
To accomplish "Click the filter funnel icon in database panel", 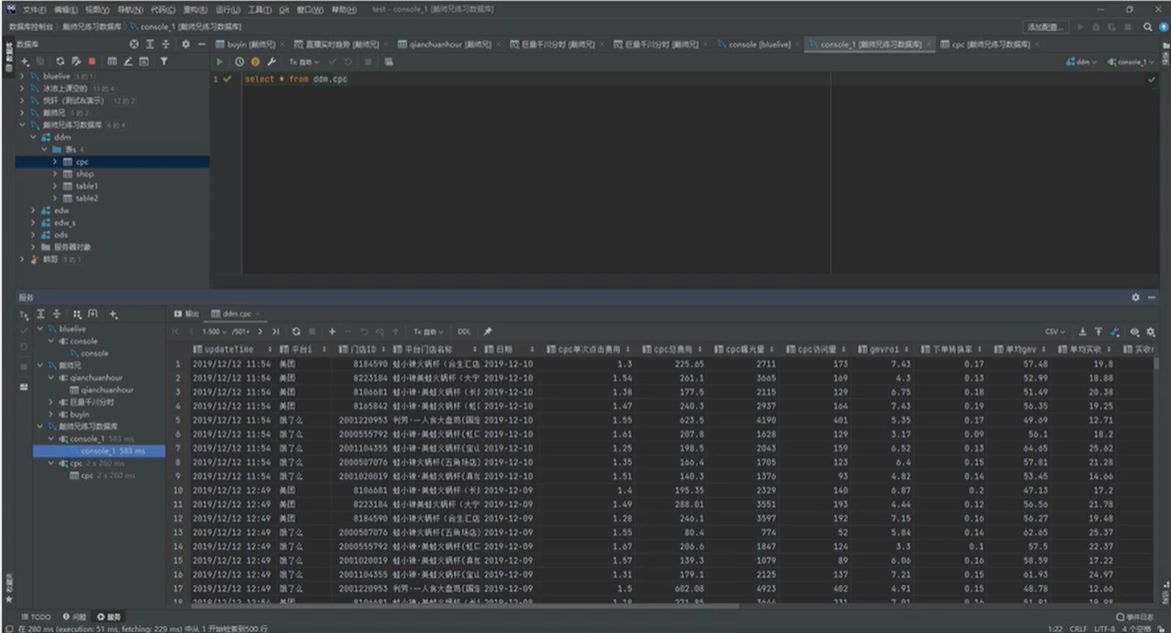I will 164,62.
